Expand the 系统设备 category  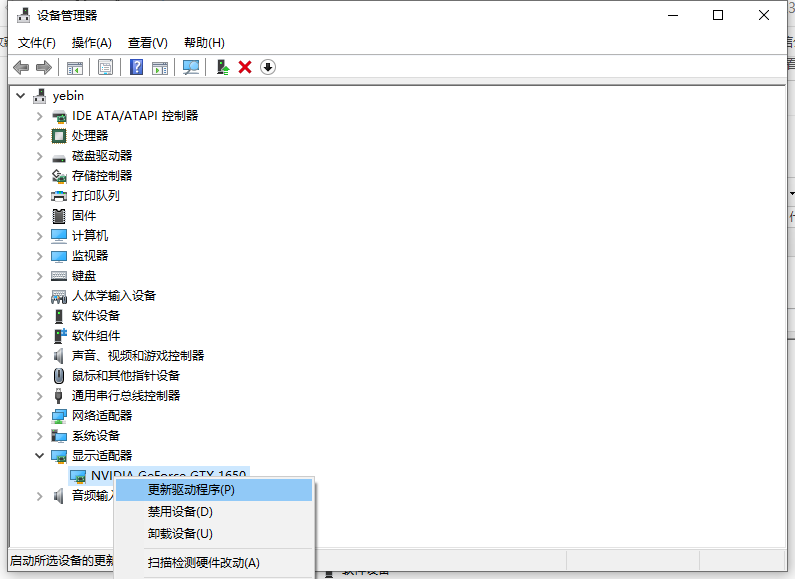point(40,436)
